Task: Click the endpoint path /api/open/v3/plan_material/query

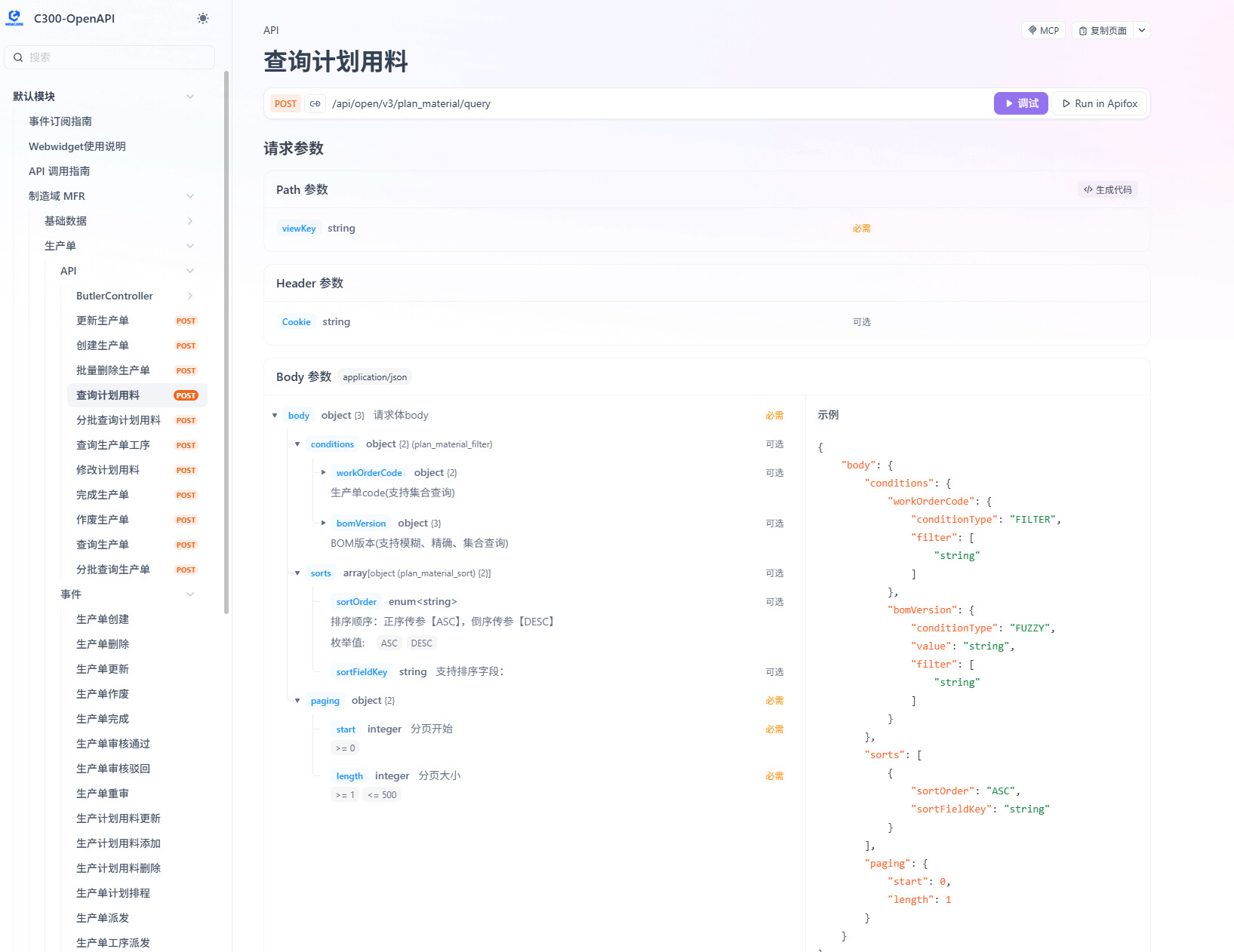Action: [x=411, y=104]
